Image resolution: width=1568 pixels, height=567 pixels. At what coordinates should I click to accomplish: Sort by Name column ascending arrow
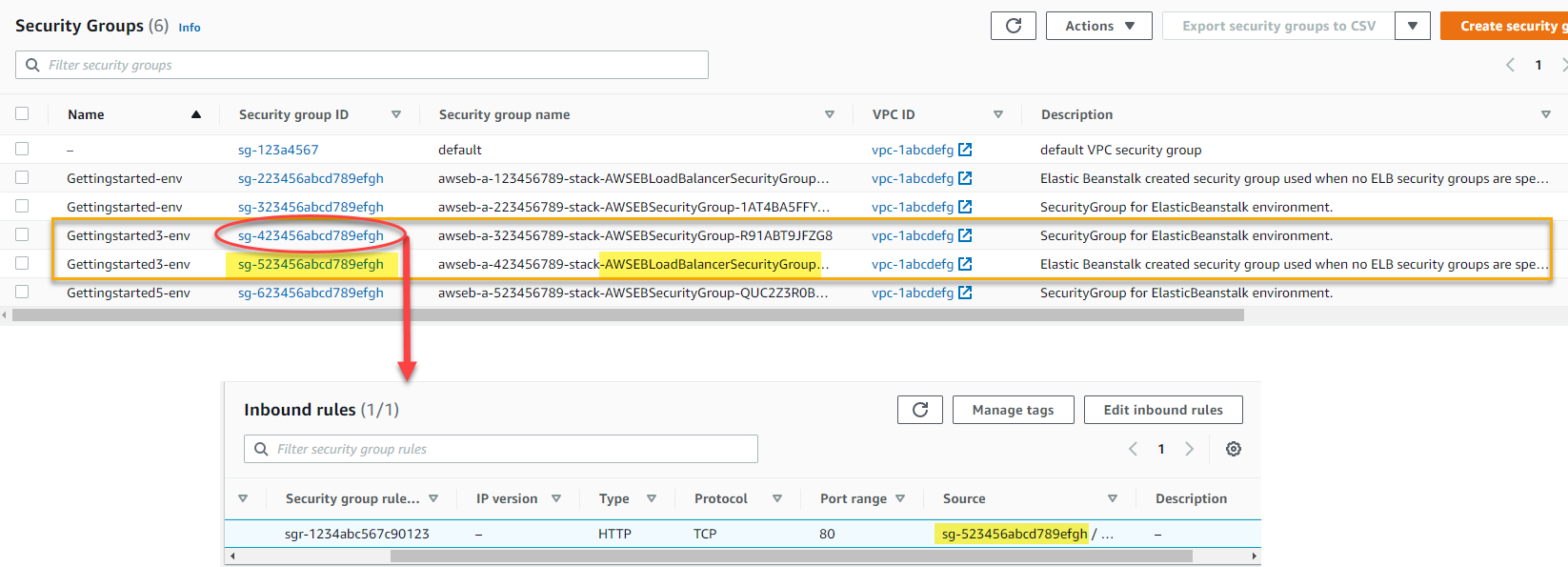click(196, 114)
